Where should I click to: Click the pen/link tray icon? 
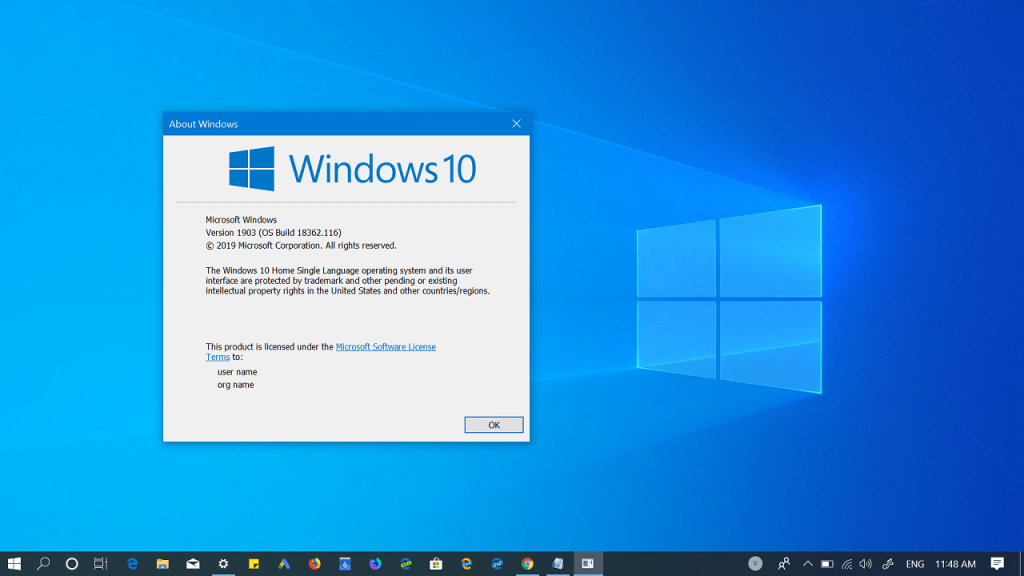click(888, 564)
